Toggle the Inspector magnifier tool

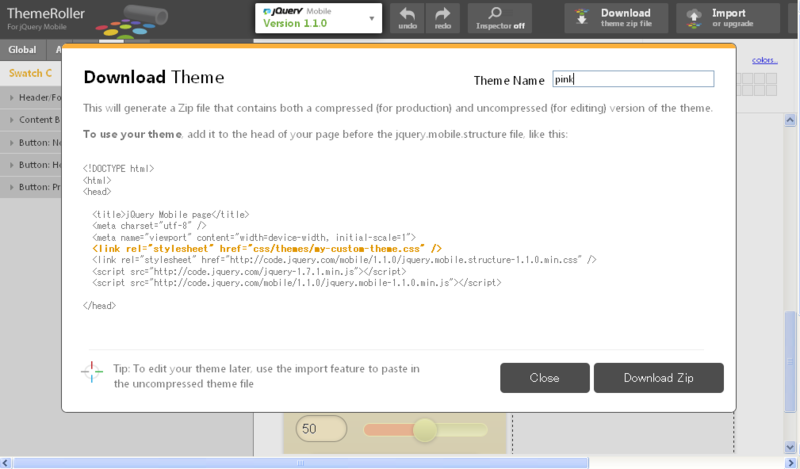500,18
